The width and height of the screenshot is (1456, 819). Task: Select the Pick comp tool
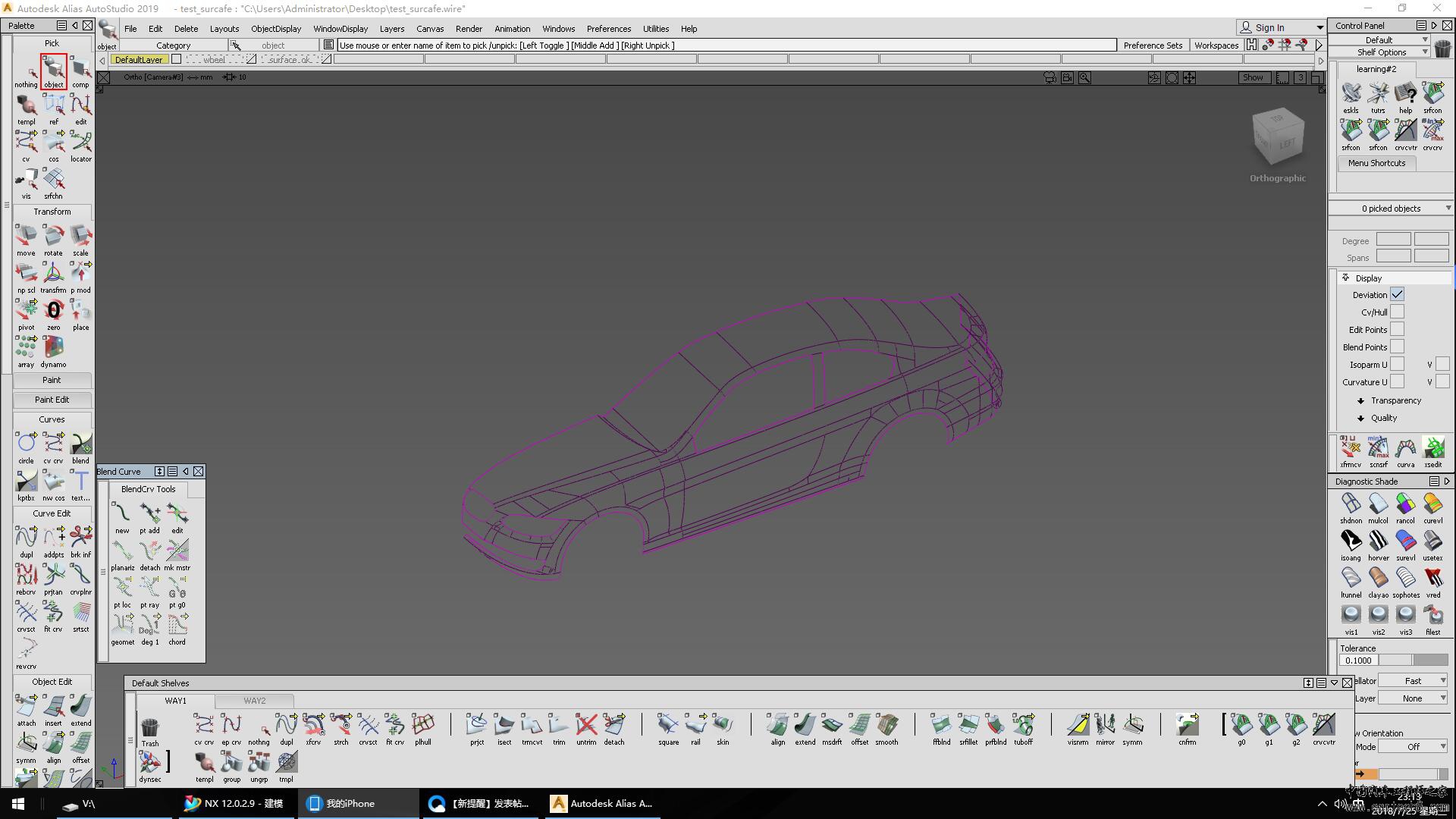pyautogui.click(x=80, y=73)
